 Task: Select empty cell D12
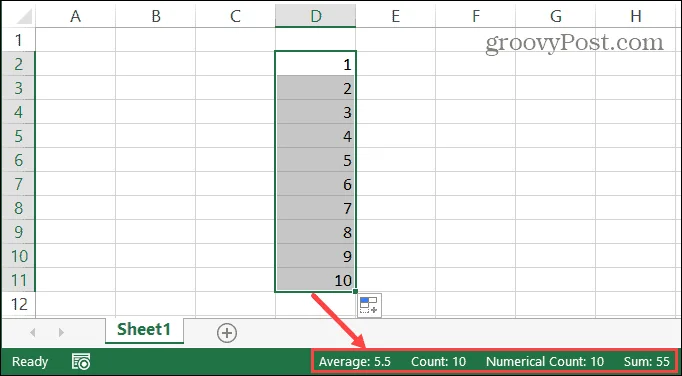[x=315, y=304]
